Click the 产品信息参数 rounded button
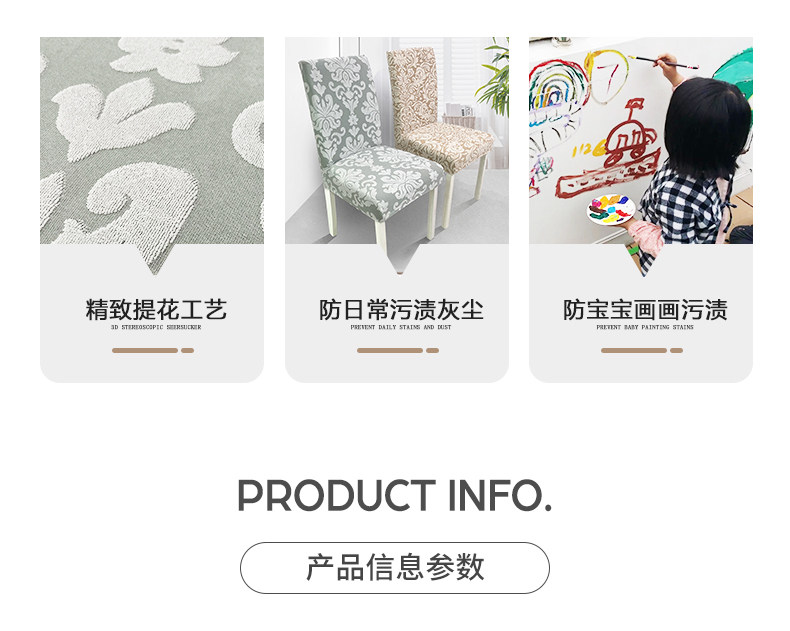The width and height of the screenshot is (790, 631). pos(394,568)
